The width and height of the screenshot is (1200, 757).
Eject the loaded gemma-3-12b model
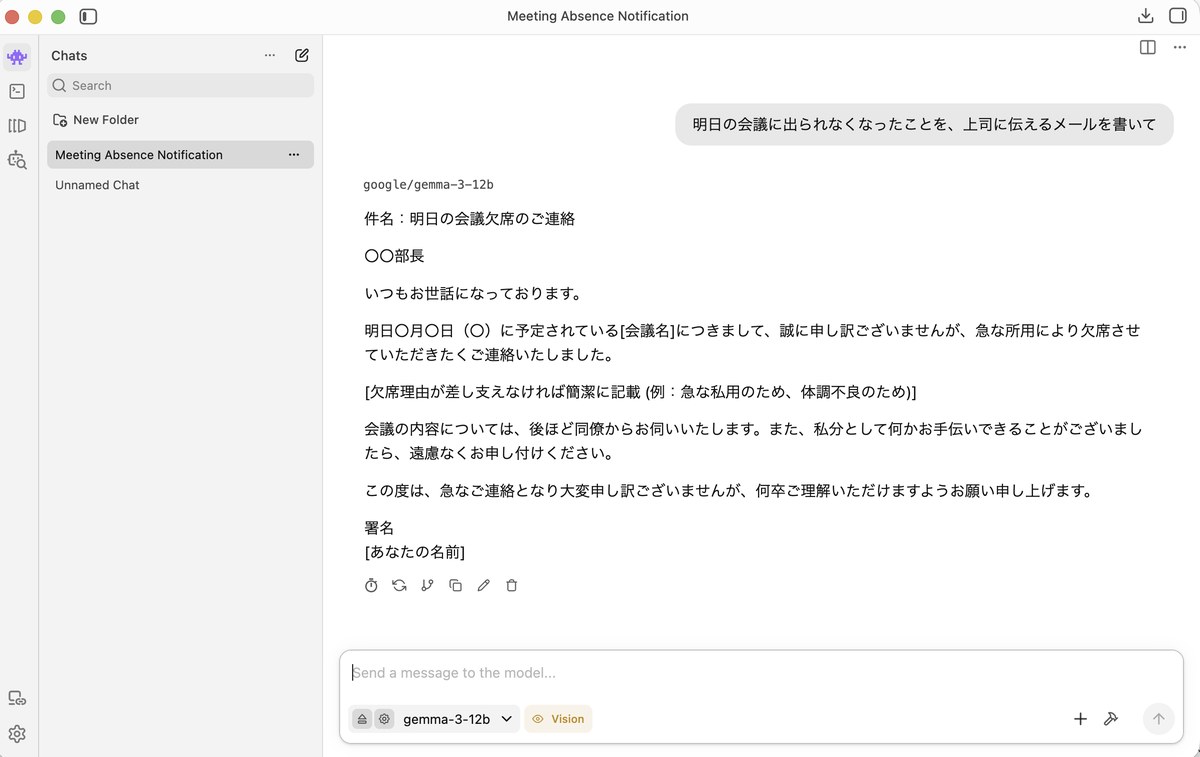click(x=362, y=719)
